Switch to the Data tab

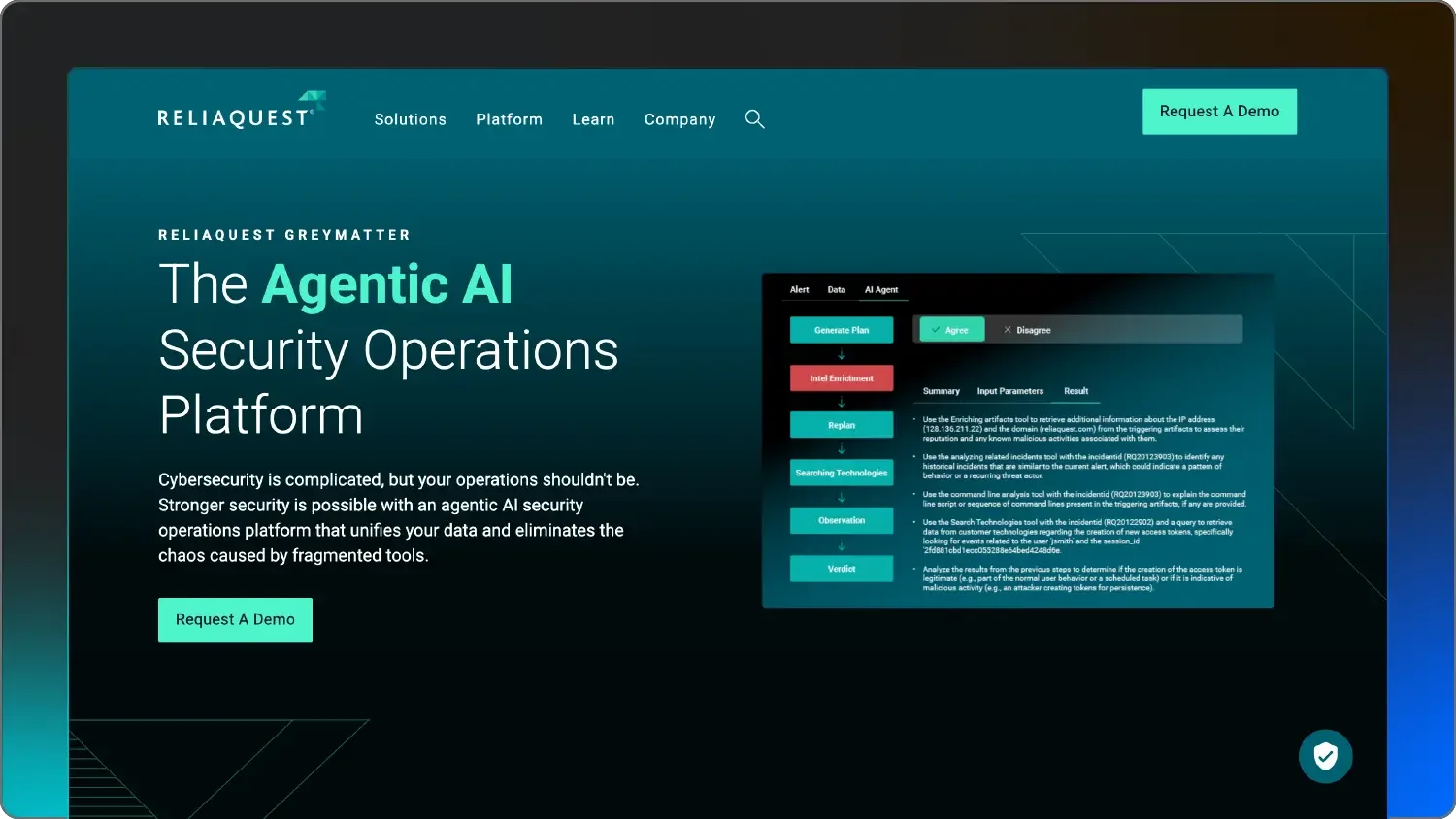(x=836, y=290)
